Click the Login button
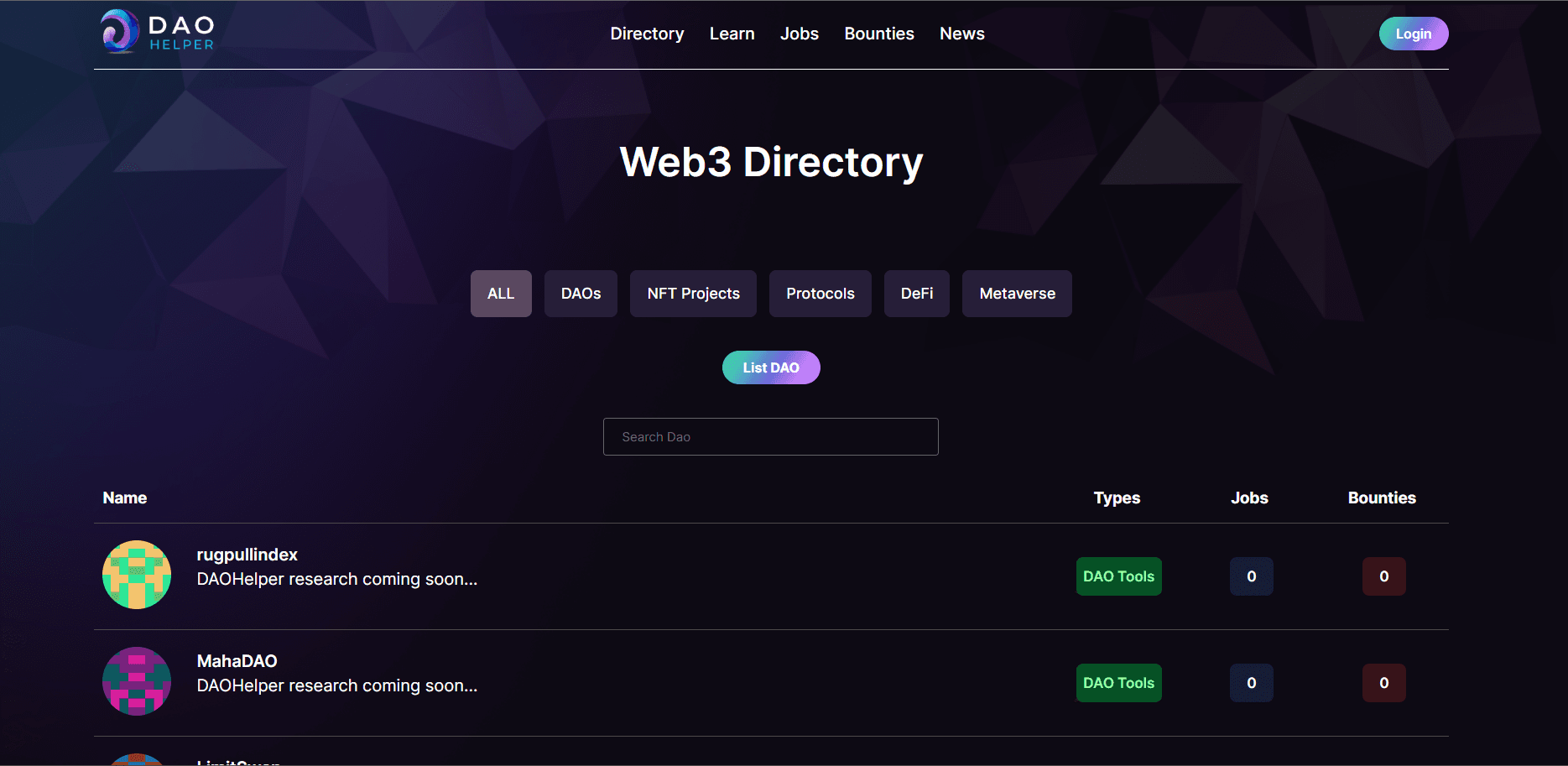This screenshot has height=766, width=1568. (x=1414, y=34)
